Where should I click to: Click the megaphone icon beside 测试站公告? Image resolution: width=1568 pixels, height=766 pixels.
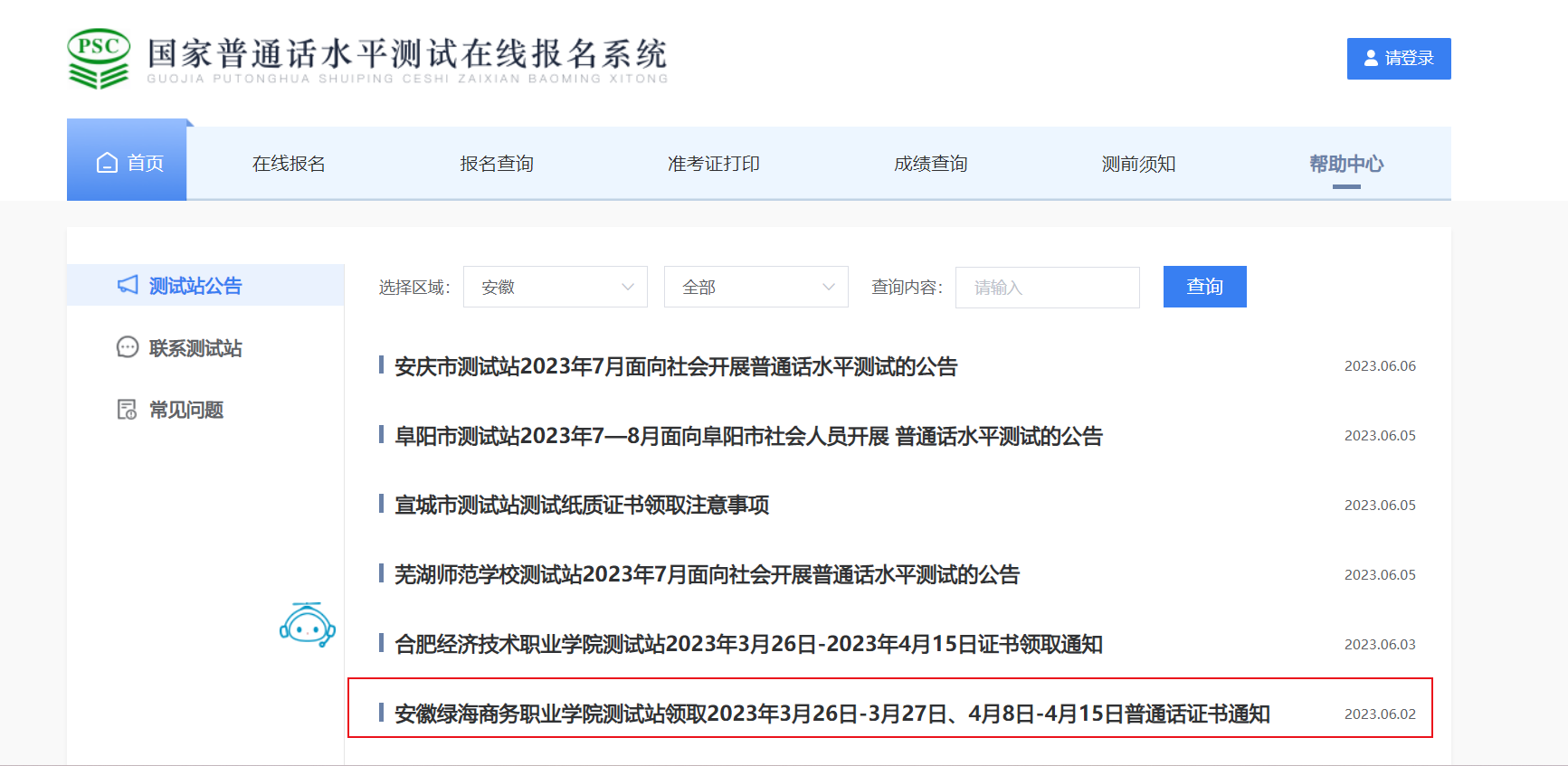coord(128,285)
